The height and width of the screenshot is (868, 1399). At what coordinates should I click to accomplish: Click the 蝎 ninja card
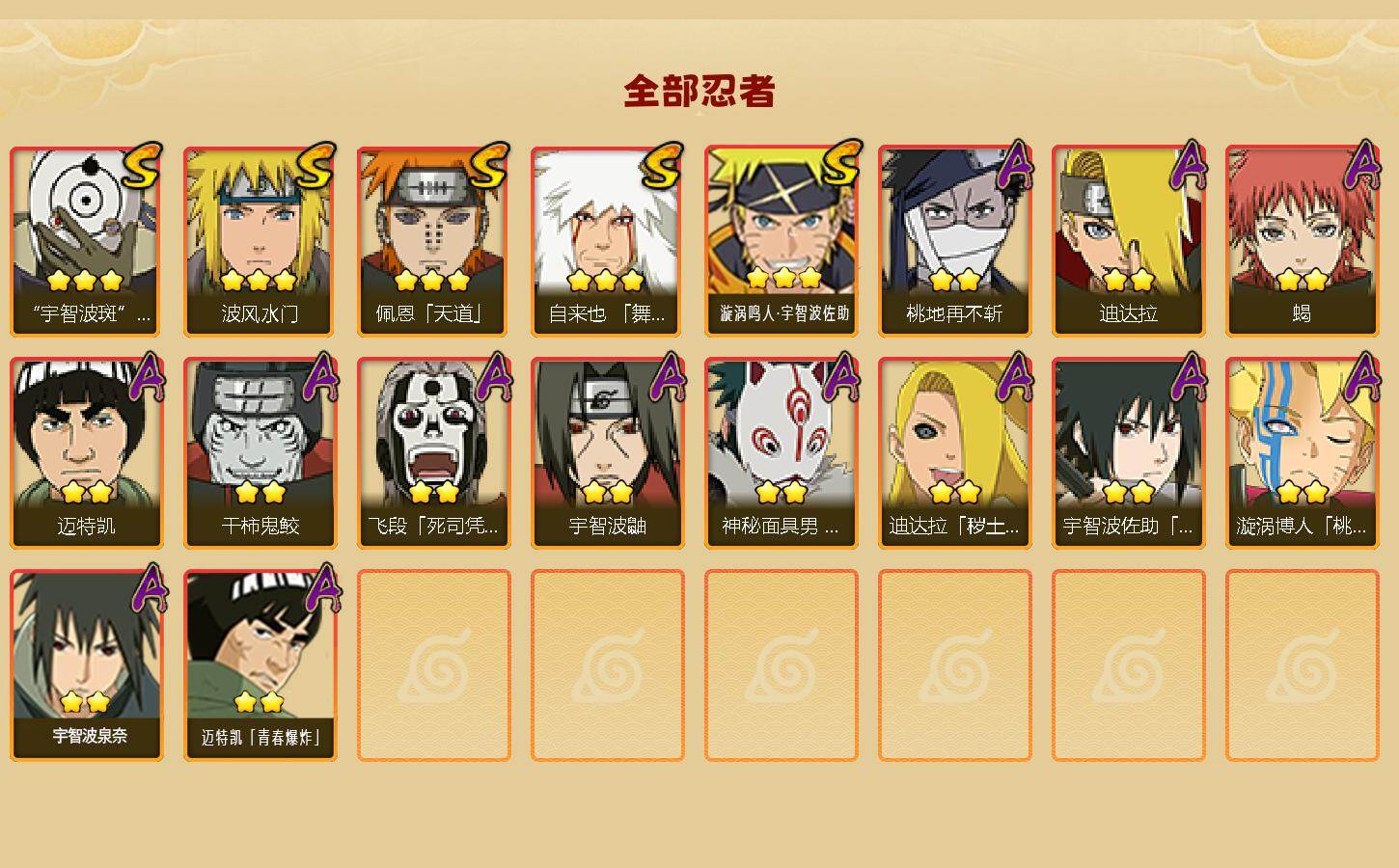coord(1302,241)
